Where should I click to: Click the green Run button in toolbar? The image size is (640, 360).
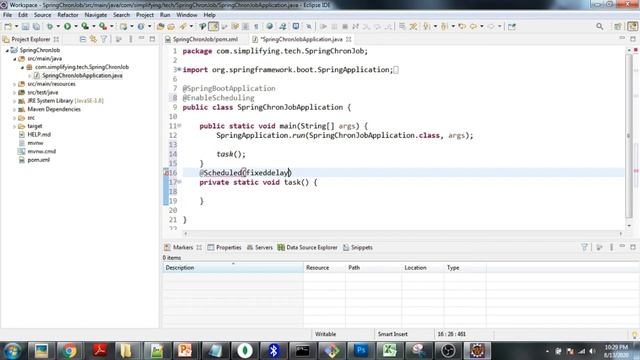[67, 27]
